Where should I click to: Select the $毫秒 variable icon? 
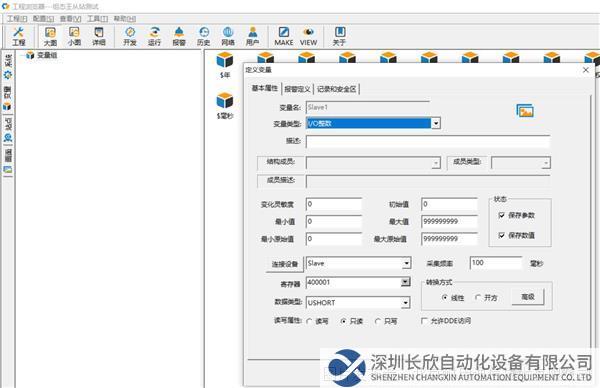[x=225, y=106]
